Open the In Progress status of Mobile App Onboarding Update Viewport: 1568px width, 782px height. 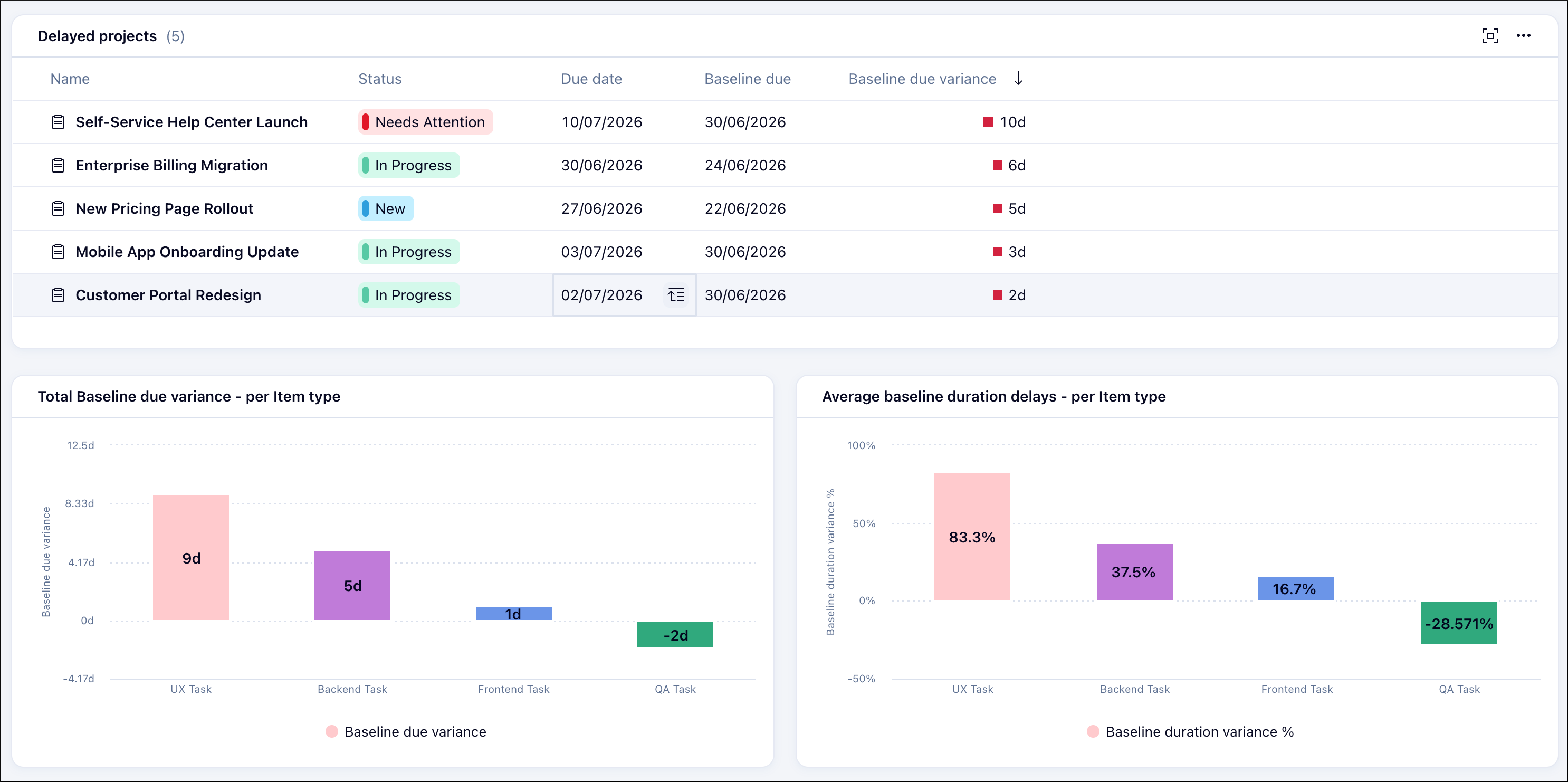tap(409, 252)
